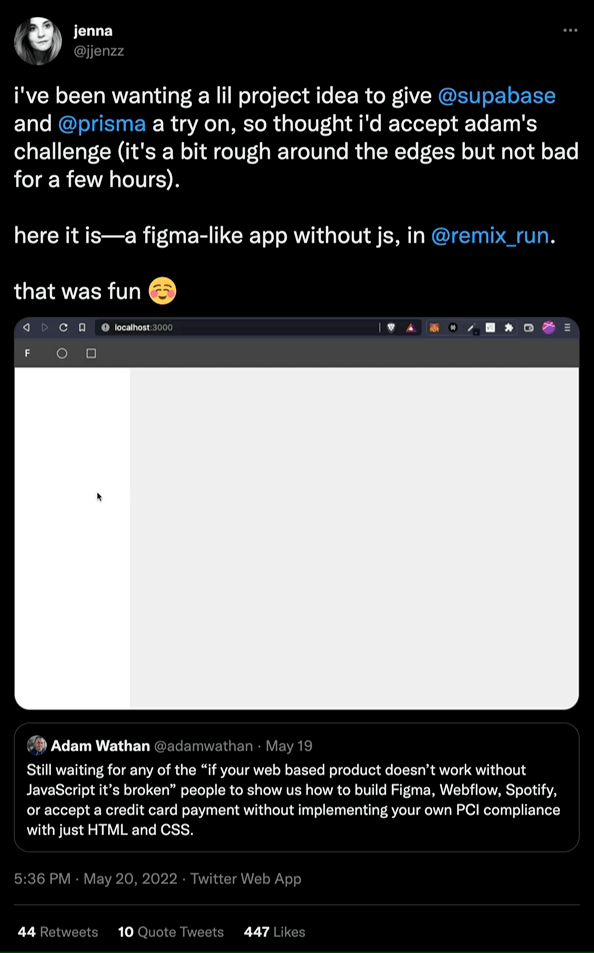View the 447 Likes list
The height and width of the screenshot is (953, 594).
pyautogui.click(x=274, y=932)
